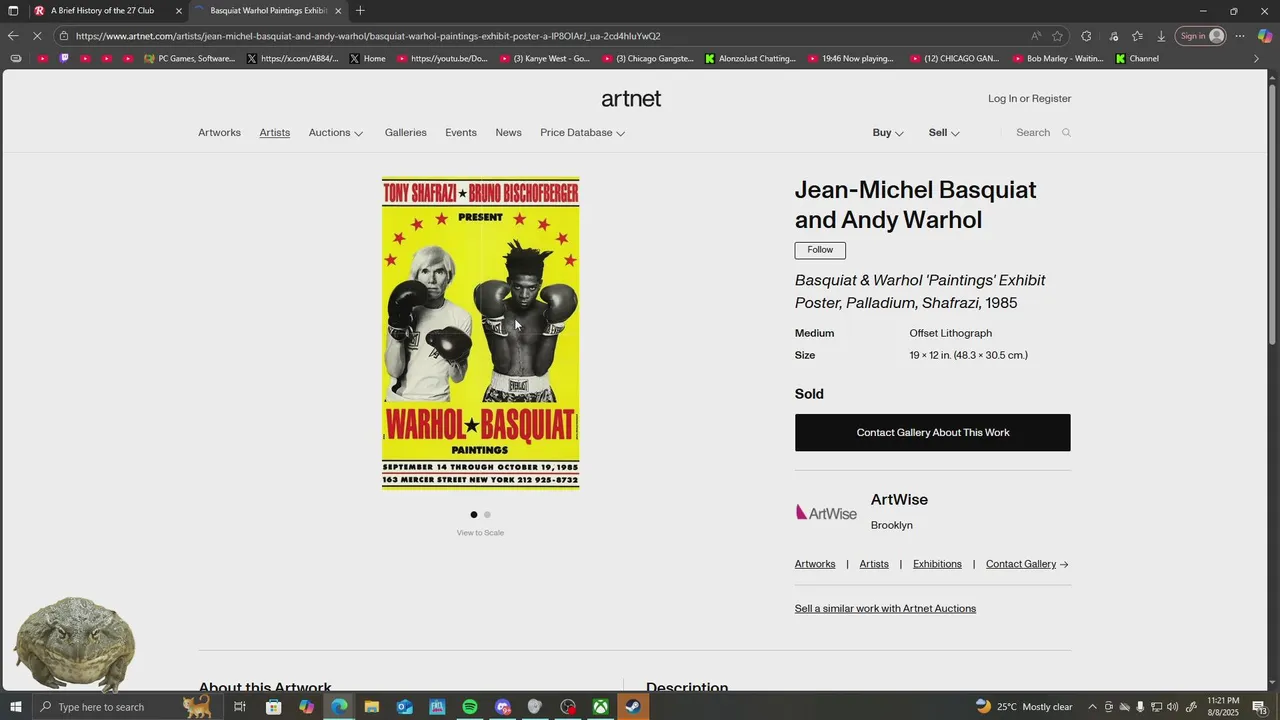Open the Artworks nav item

219,133
